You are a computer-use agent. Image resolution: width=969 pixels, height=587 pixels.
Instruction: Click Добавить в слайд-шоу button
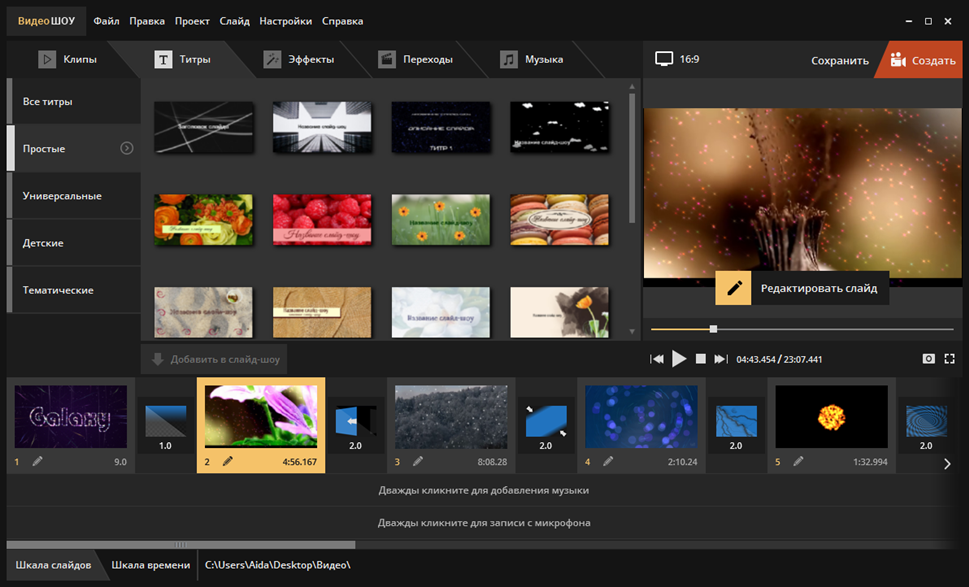coord(214,359)
